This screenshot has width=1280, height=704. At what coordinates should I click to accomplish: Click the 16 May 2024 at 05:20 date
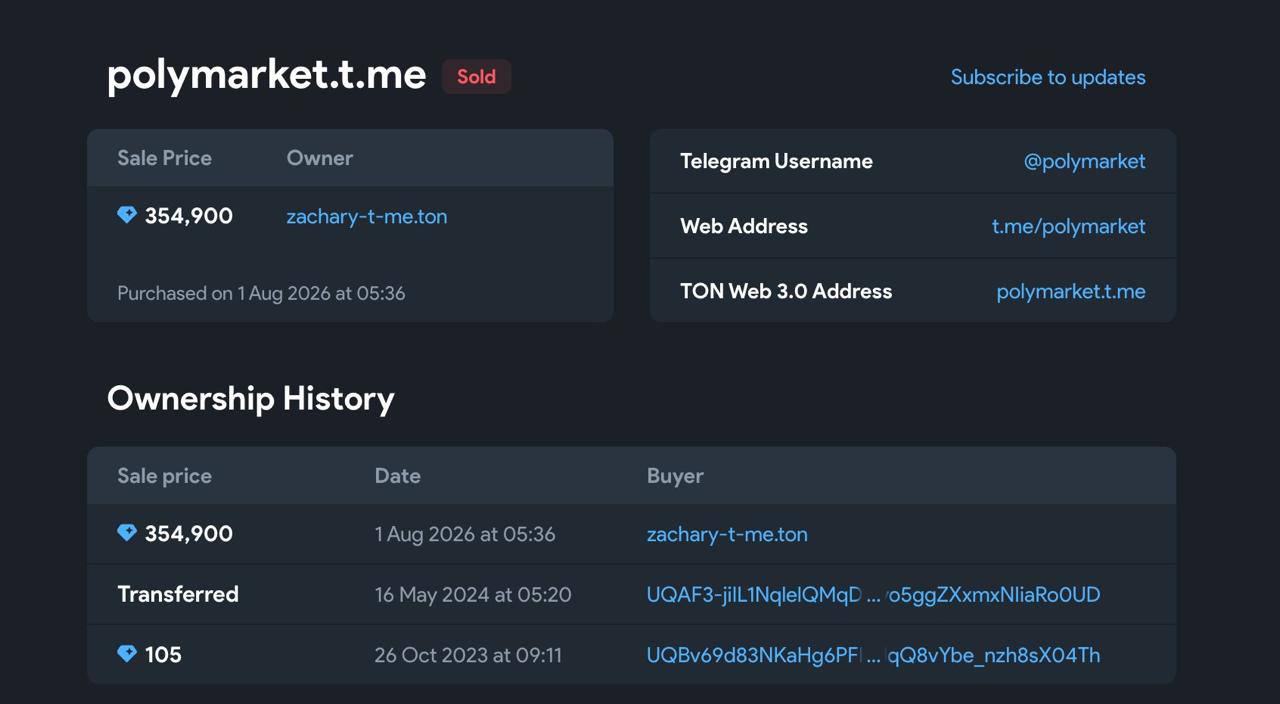click(473, 595)
